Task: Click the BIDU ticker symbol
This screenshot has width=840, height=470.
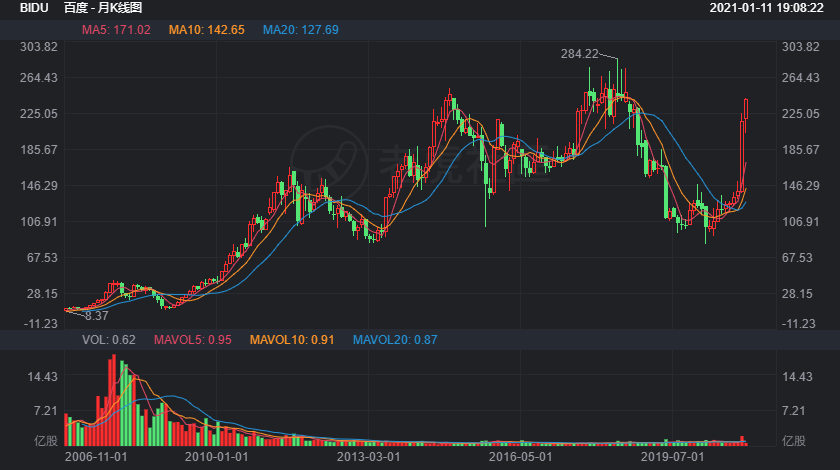Action: 34,8
